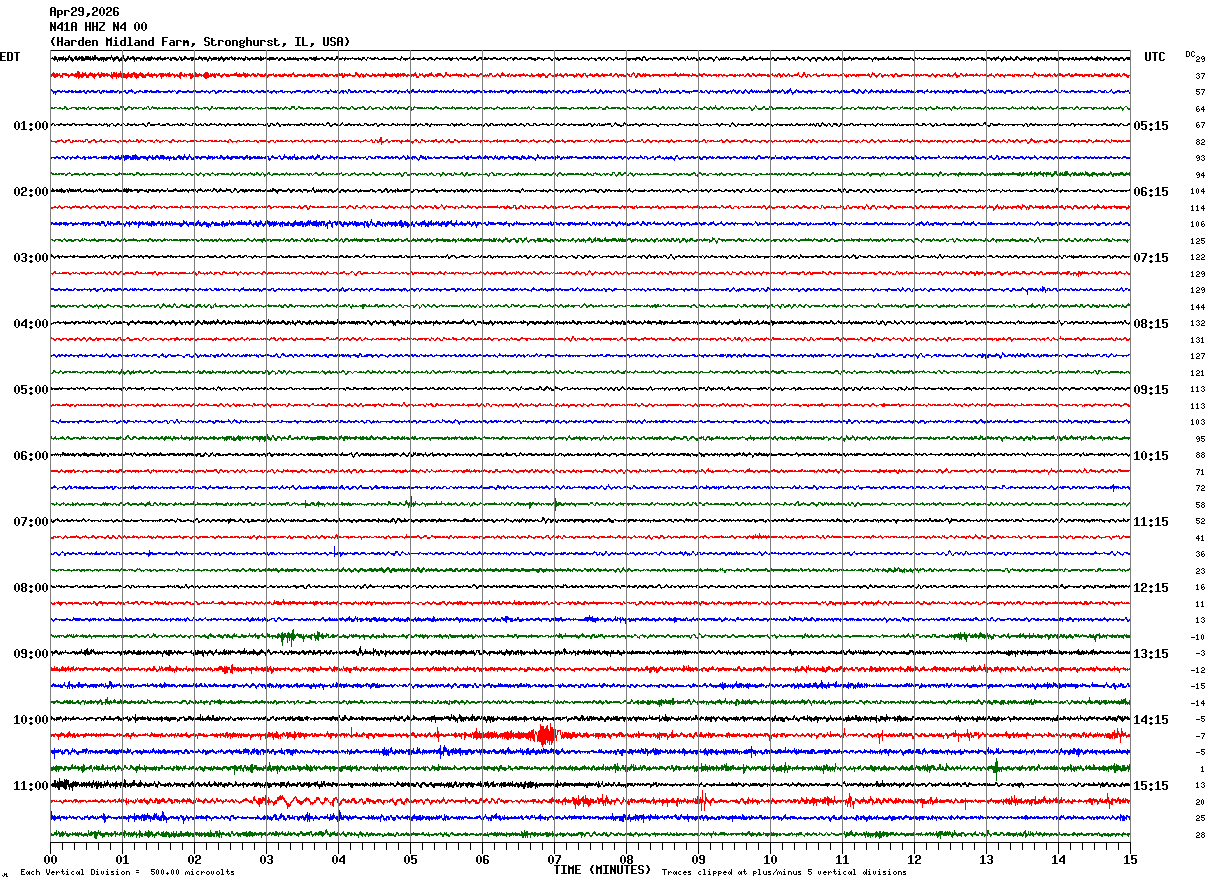The image size is (1210, 886).
Task: Click the DC offset value '125'
Action: (1197, 241)
